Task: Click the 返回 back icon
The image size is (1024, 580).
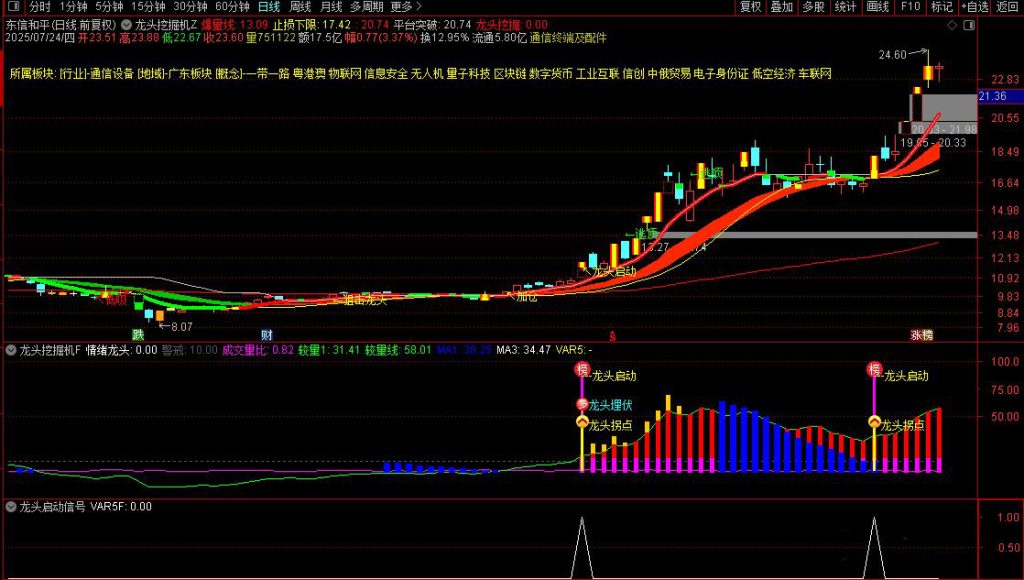Action: click(1006, 7)
